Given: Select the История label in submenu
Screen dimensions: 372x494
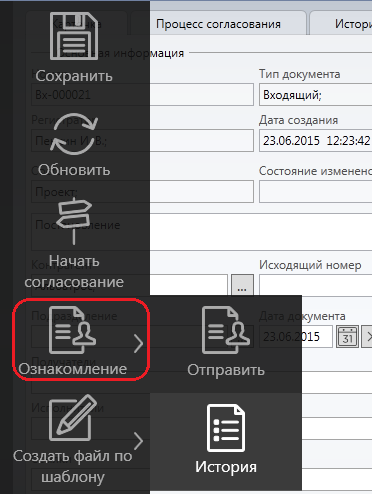Looking at the screenshot, I should [226, 467].
